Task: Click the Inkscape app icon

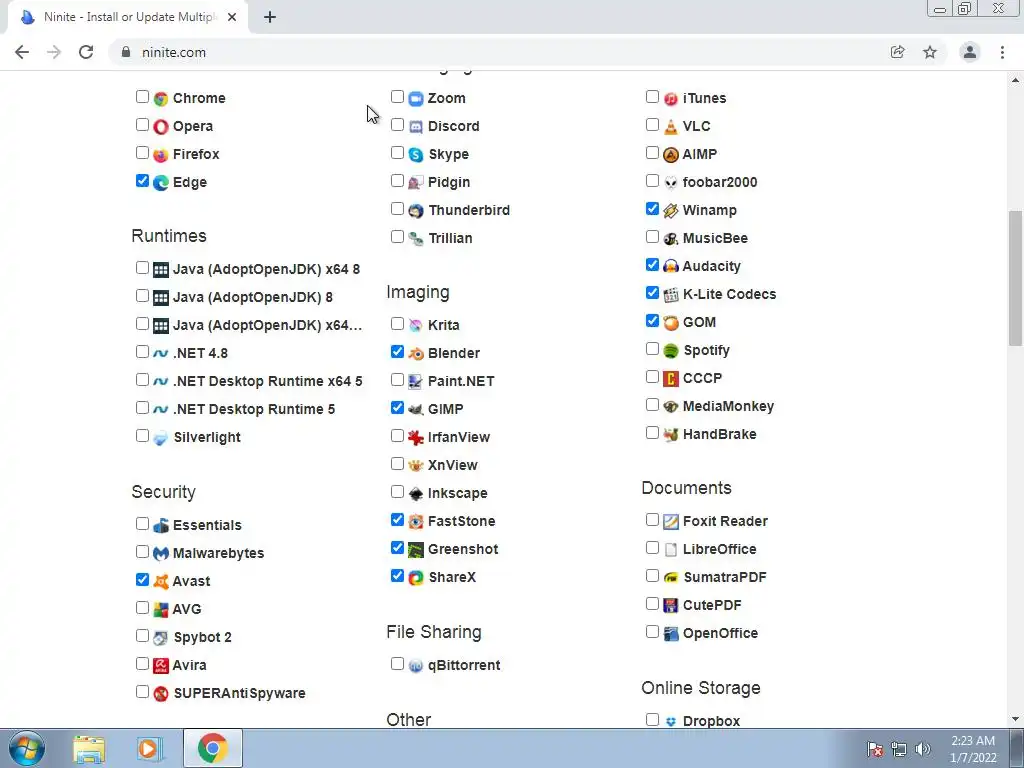Action: [416, 494]
